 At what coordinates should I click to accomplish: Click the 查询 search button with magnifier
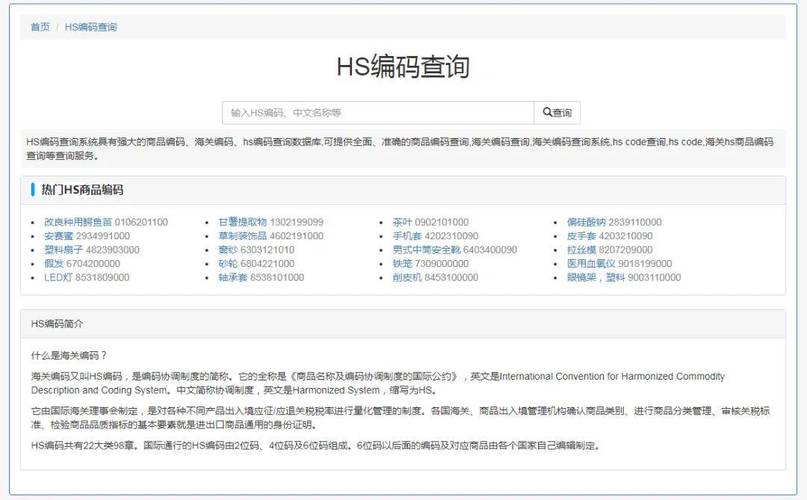[x=557, y=113]
